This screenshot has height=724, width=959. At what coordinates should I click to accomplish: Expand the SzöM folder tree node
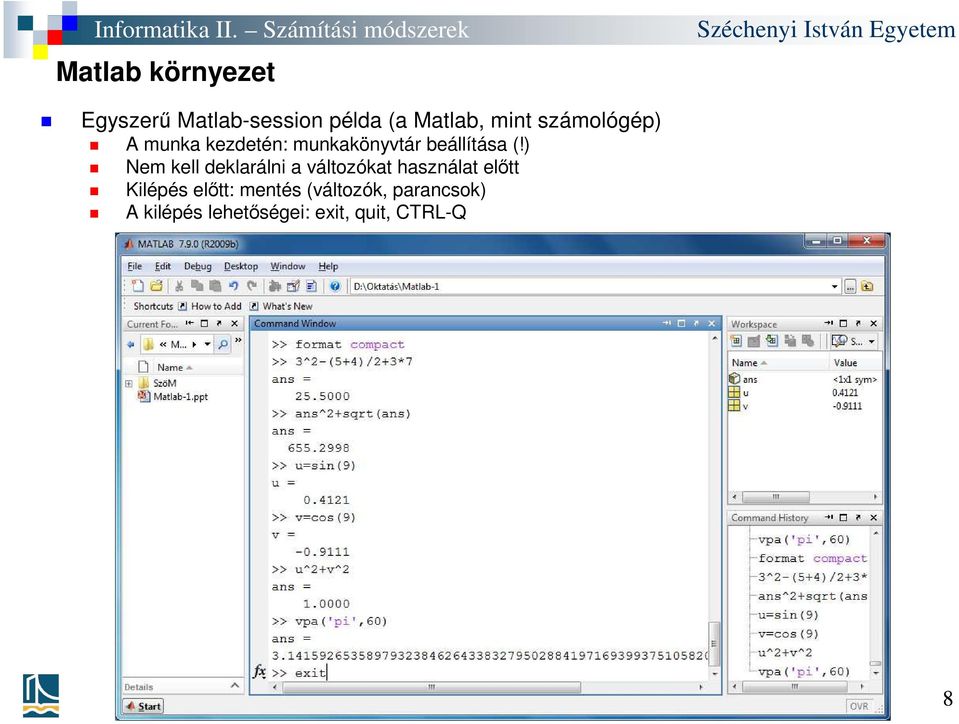[128, 383]
